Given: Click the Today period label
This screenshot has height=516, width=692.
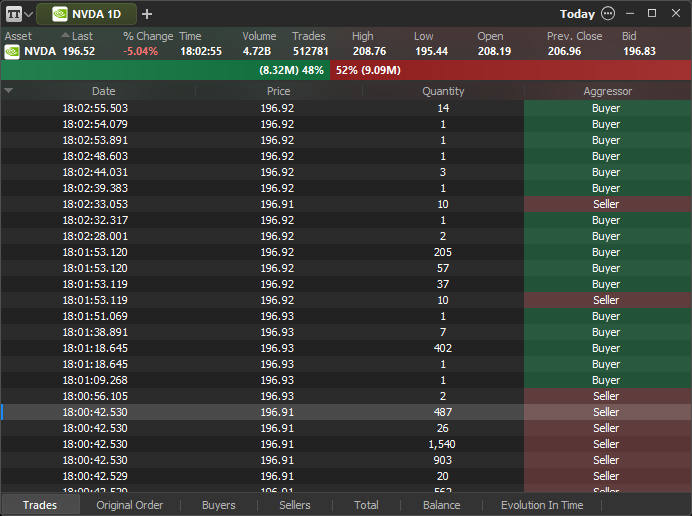Looking at the screenshot, I should (x=577, y=14).
